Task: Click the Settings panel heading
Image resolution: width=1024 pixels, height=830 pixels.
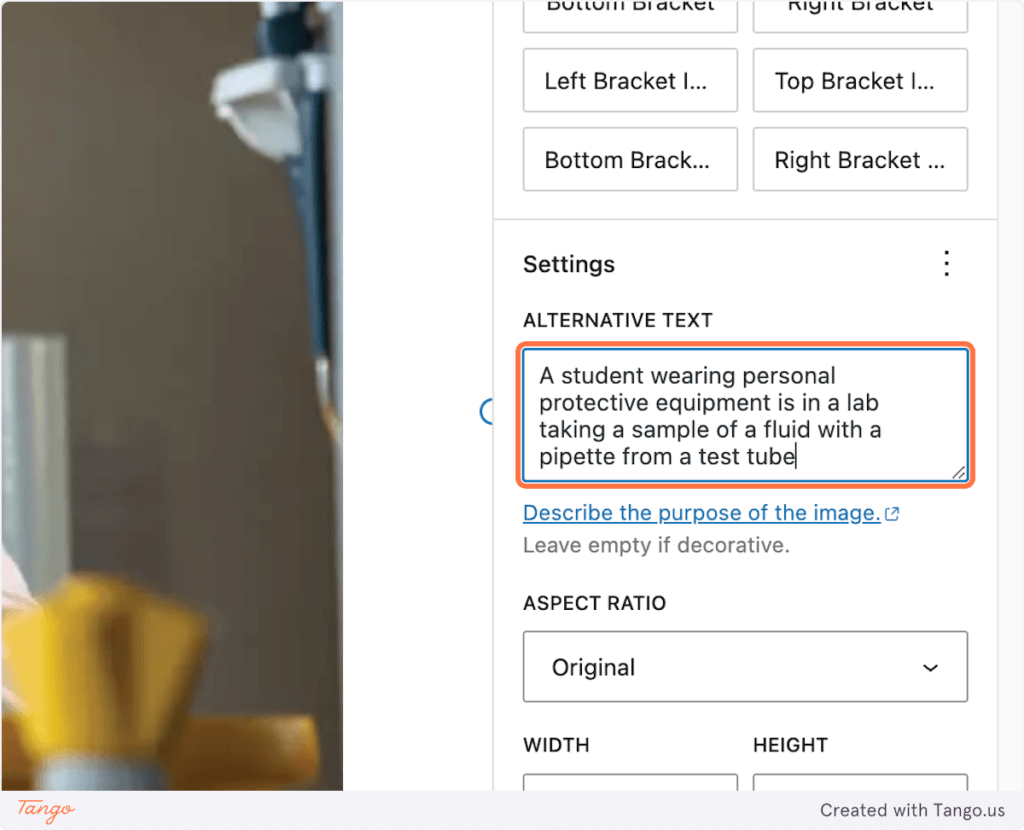Action: 569,265
